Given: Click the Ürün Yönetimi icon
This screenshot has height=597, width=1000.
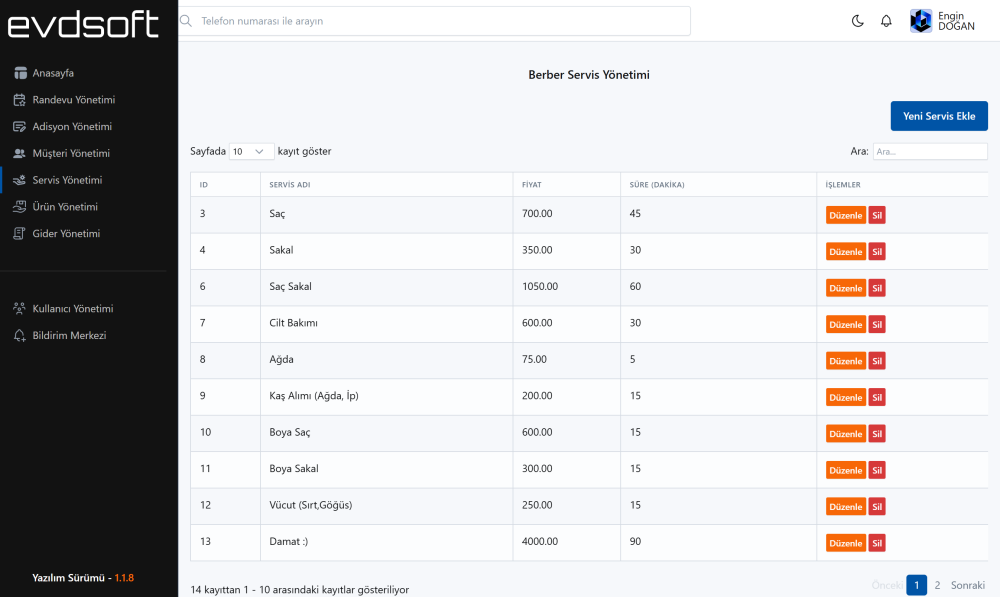Looking at the screenshot, I should coord(20,207).
